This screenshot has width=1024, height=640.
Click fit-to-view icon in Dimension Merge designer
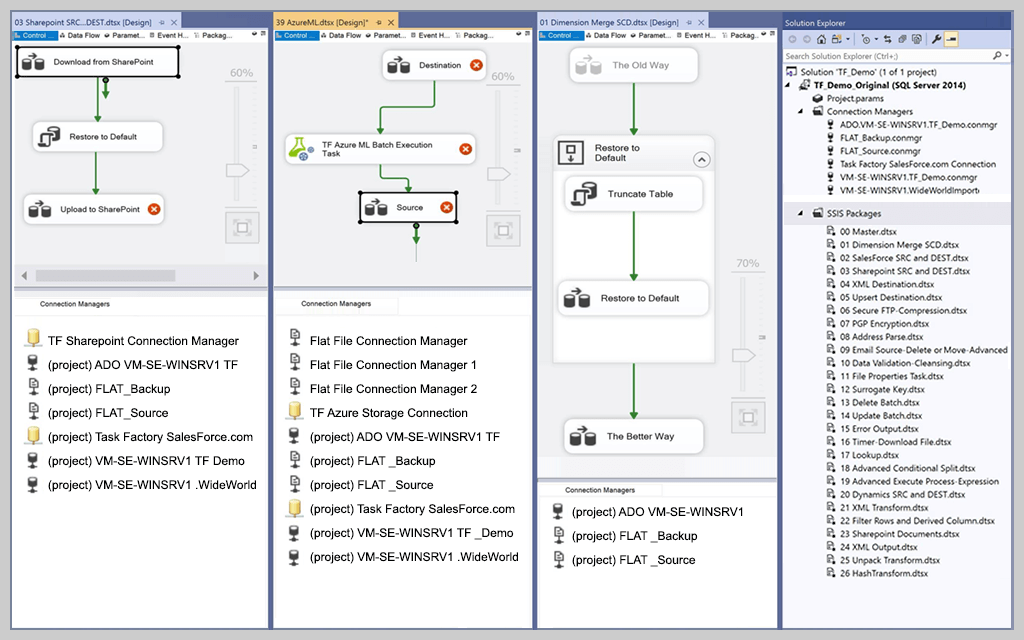[748, 417]
